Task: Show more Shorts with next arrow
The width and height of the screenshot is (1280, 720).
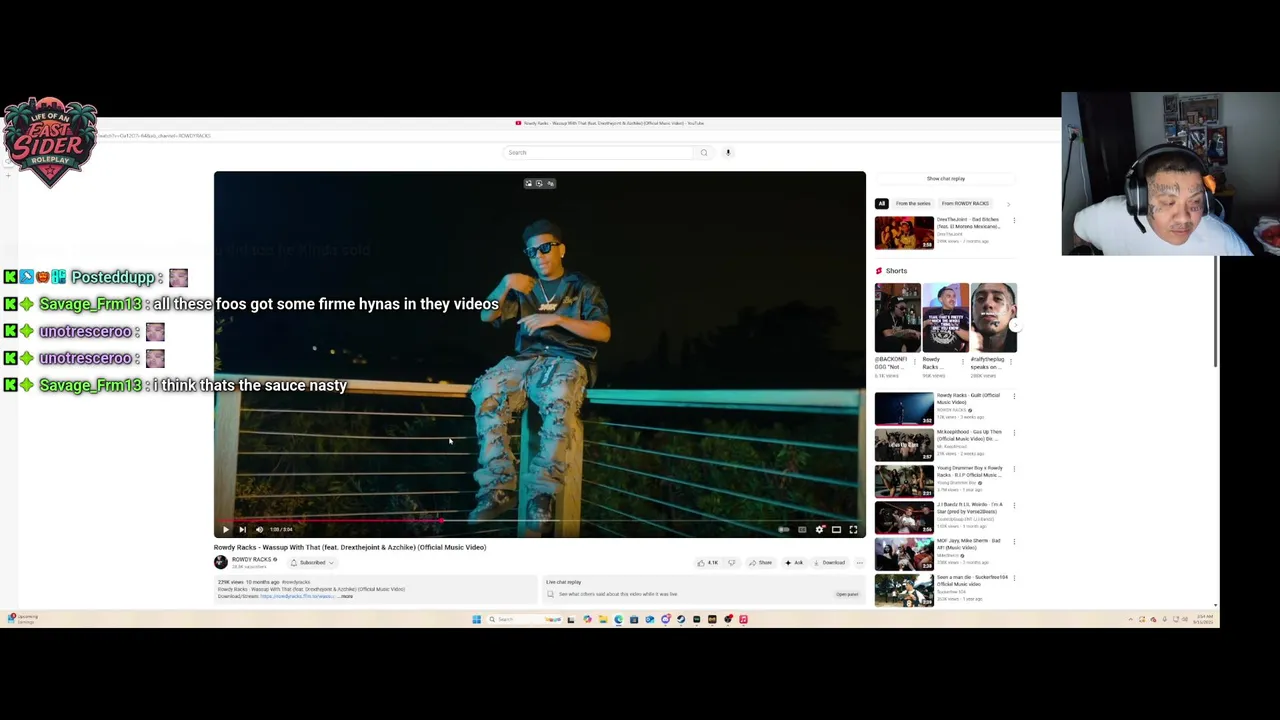Action: click(x=1014, y=325)
